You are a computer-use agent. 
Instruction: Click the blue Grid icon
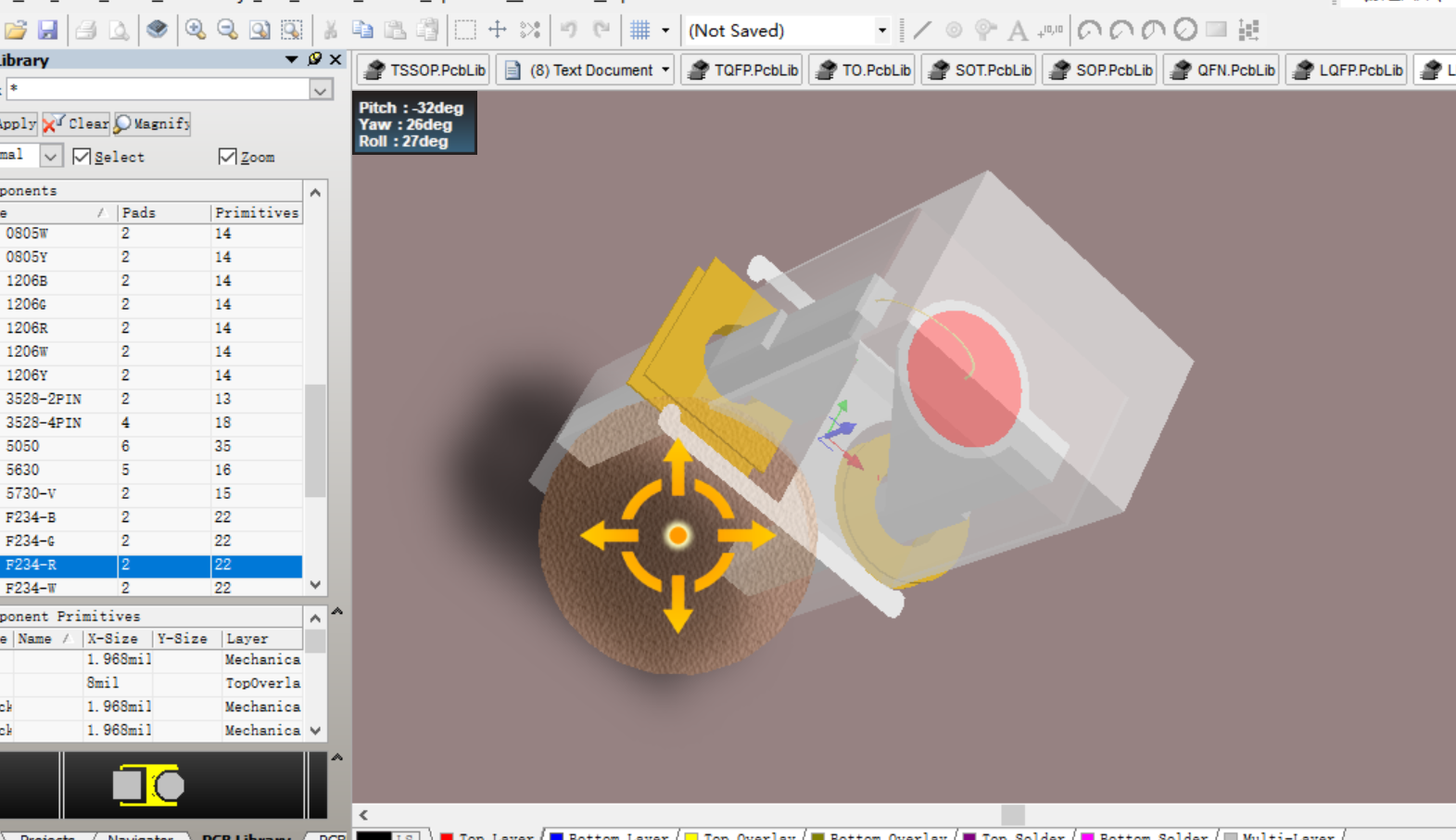click(639, 31)
